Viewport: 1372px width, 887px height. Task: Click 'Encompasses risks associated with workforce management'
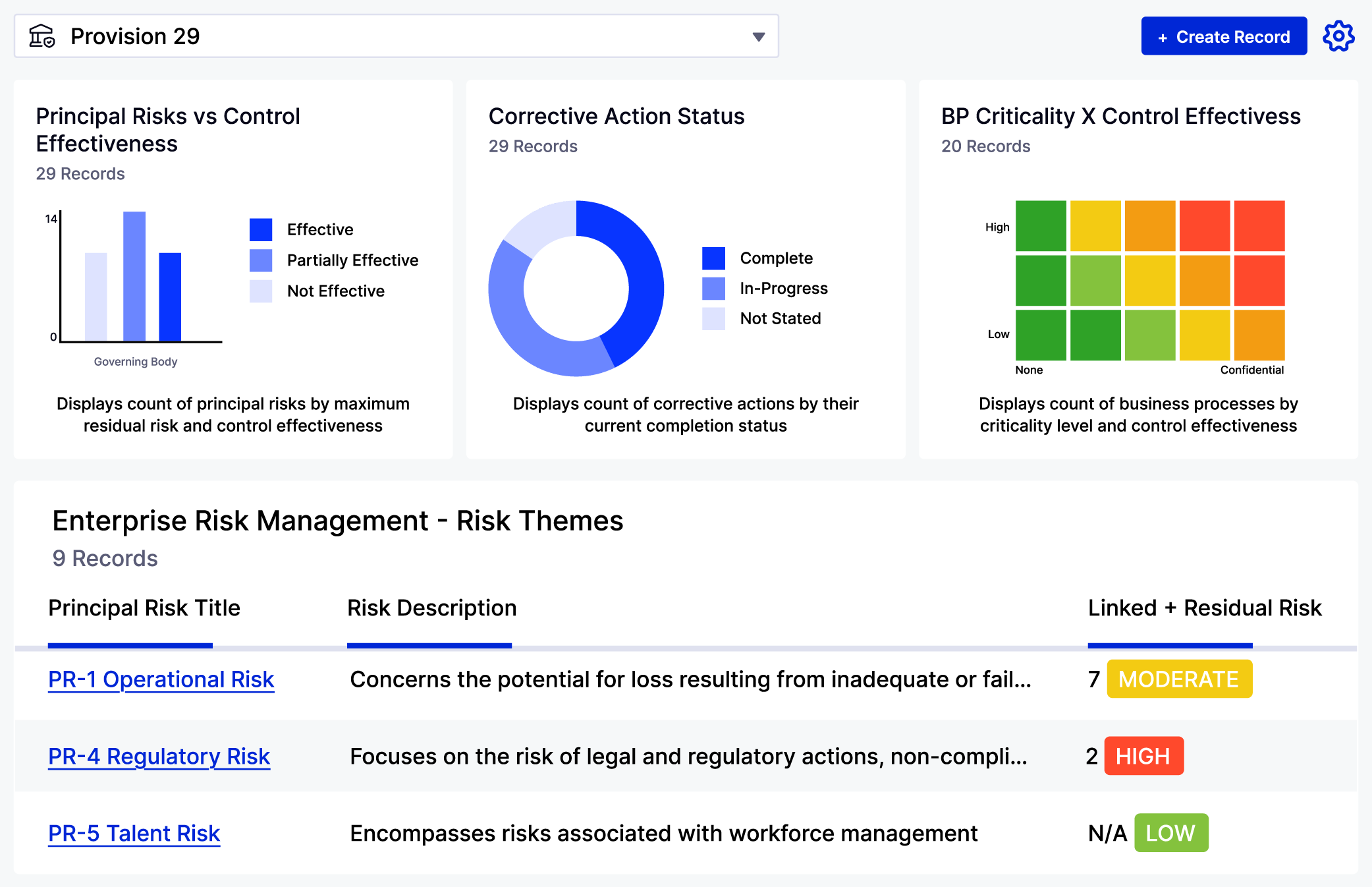[x=664, y=834]
